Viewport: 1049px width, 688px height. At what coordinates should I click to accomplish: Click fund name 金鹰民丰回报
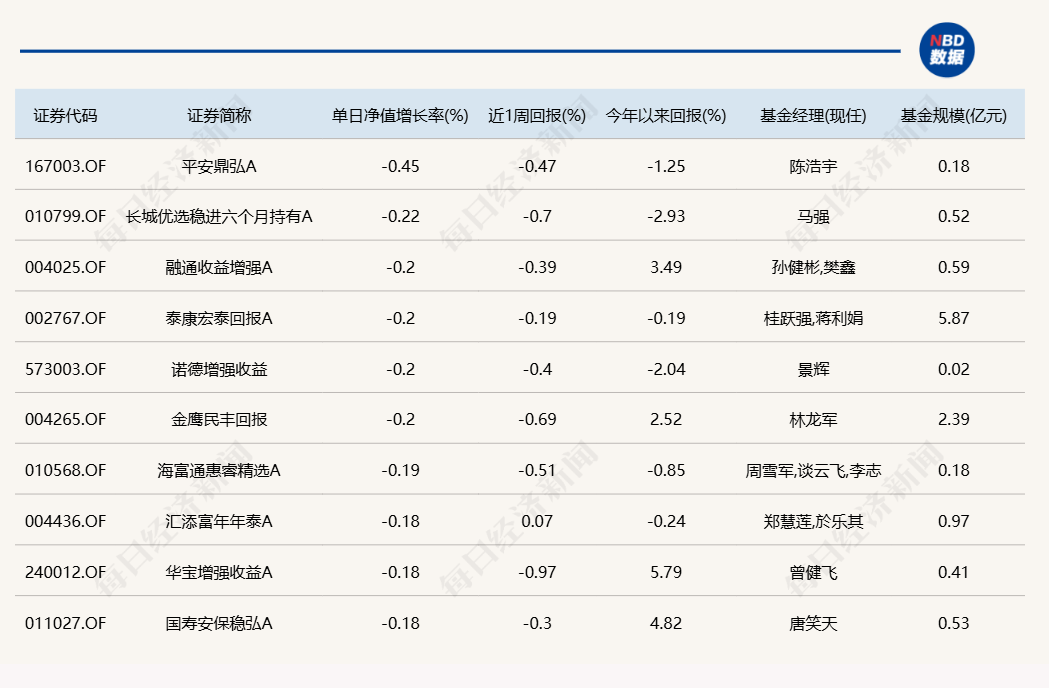tap(219, 419)
